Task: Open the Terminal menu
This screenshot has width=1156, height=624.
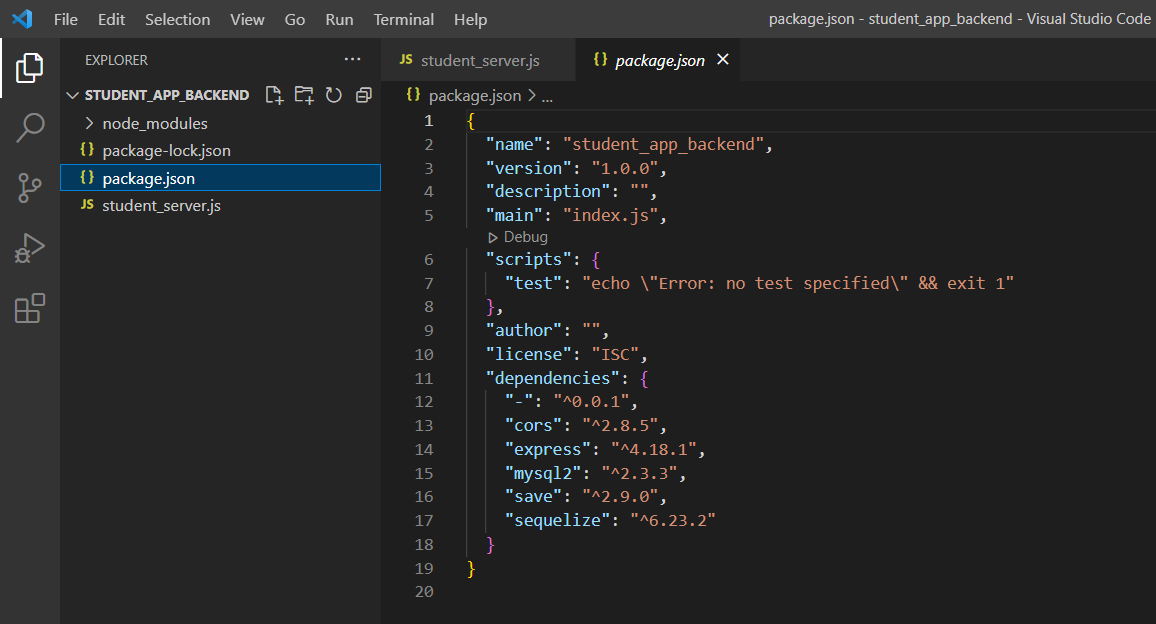Action: (x=403, y=19)
